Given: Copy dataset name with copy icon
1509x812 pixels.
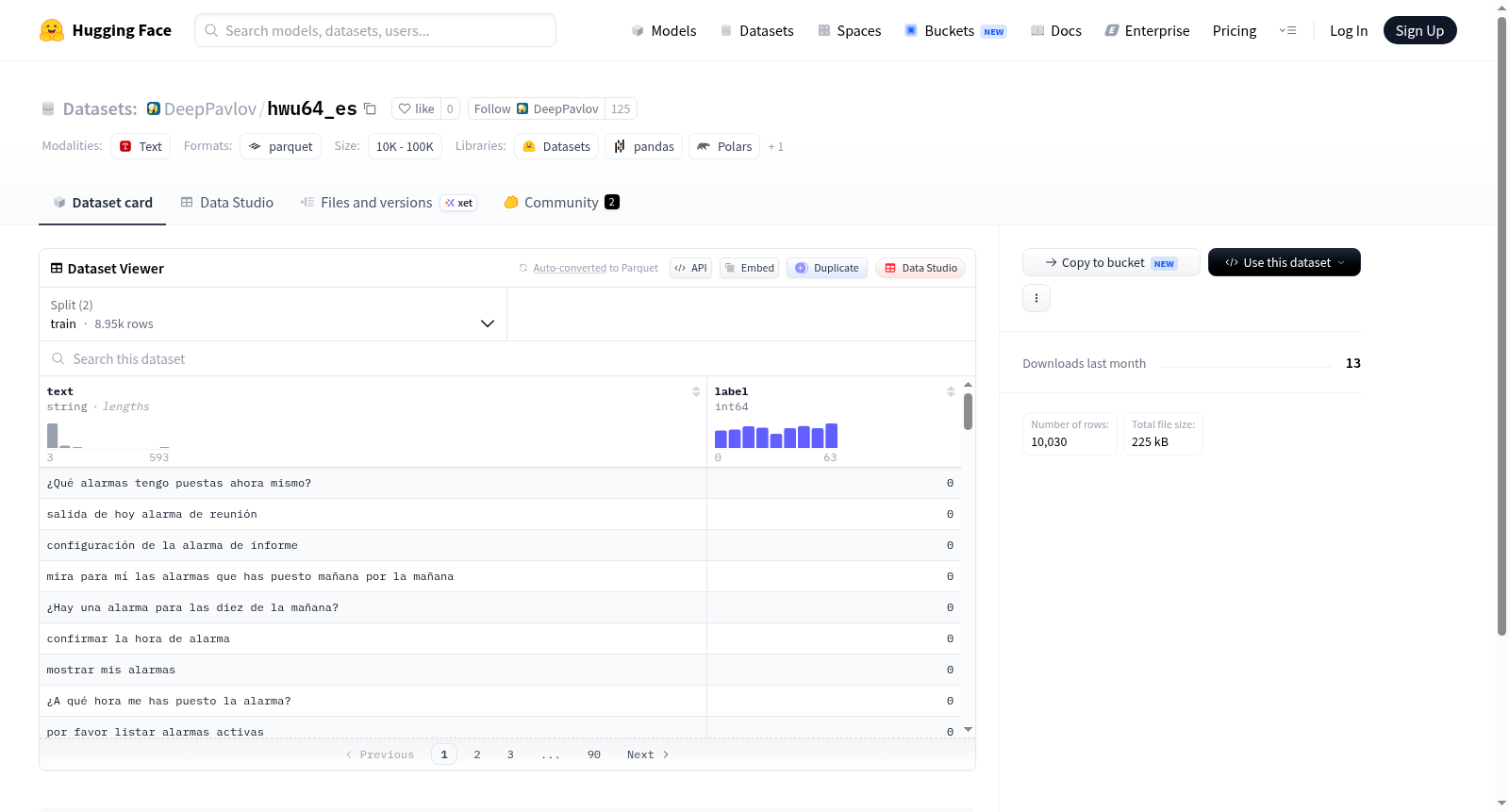Looking at the screenshot, I should point(371,109).
